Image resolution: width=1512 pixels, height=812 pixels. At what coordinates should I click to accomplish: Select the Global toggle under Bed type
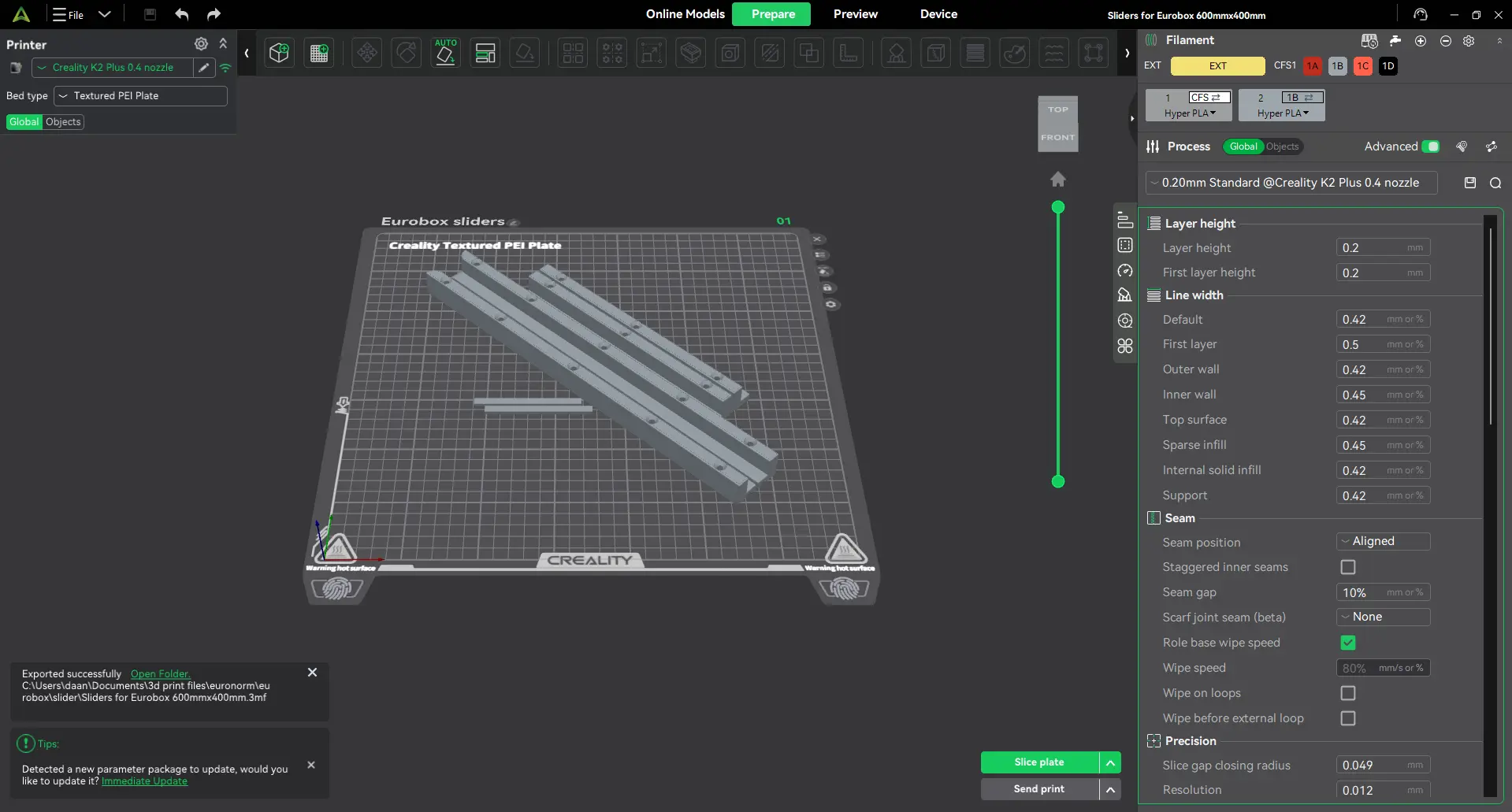click(24, 122)
